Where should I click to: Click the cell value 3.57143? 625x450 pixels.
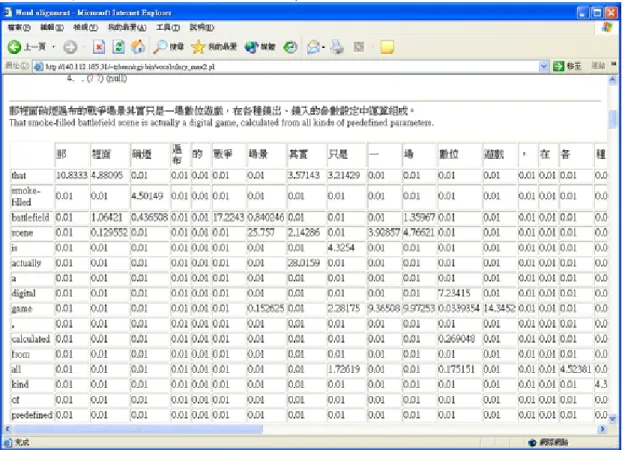click(x=304, y=175)
